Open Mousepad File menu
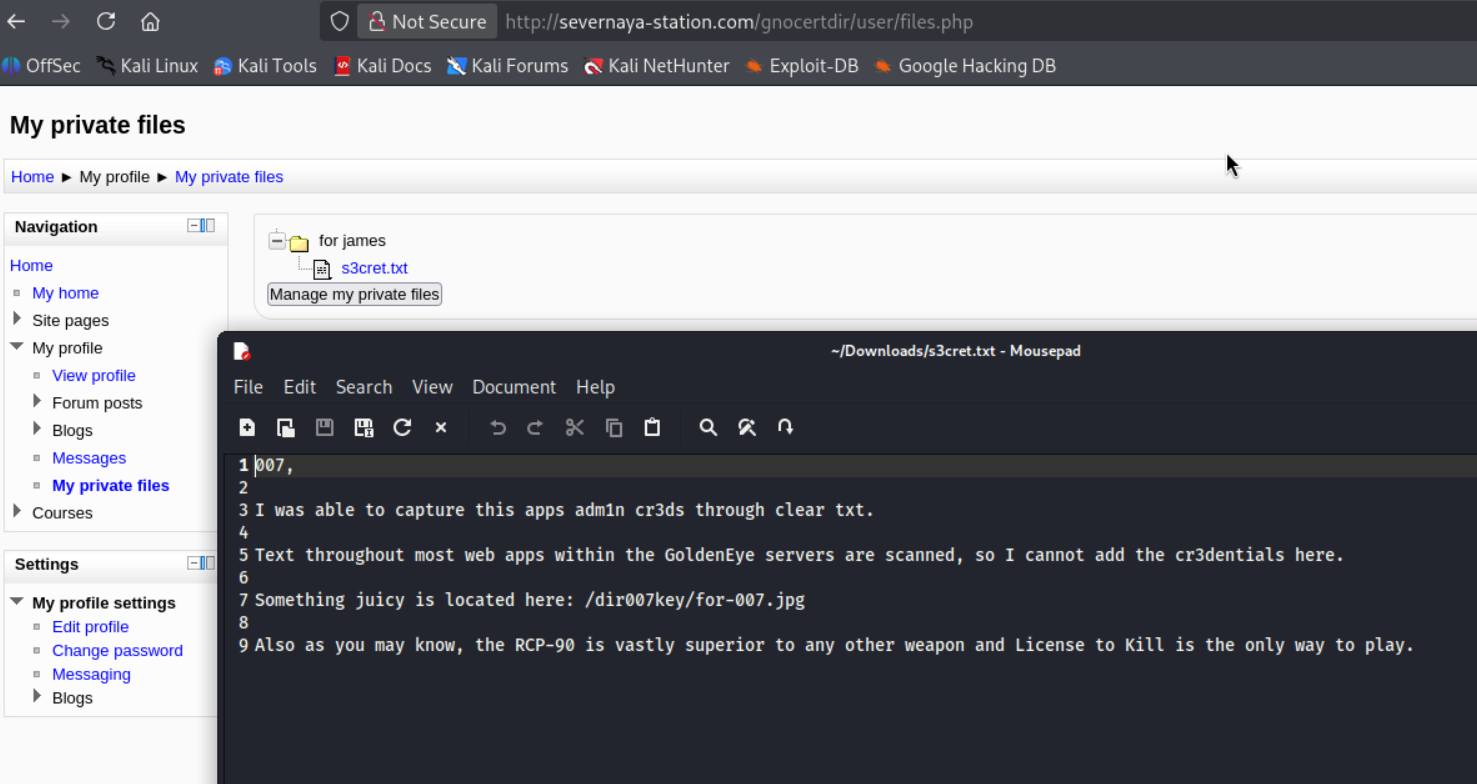This screenshot has width=1477, height=784. coord(248,387)
